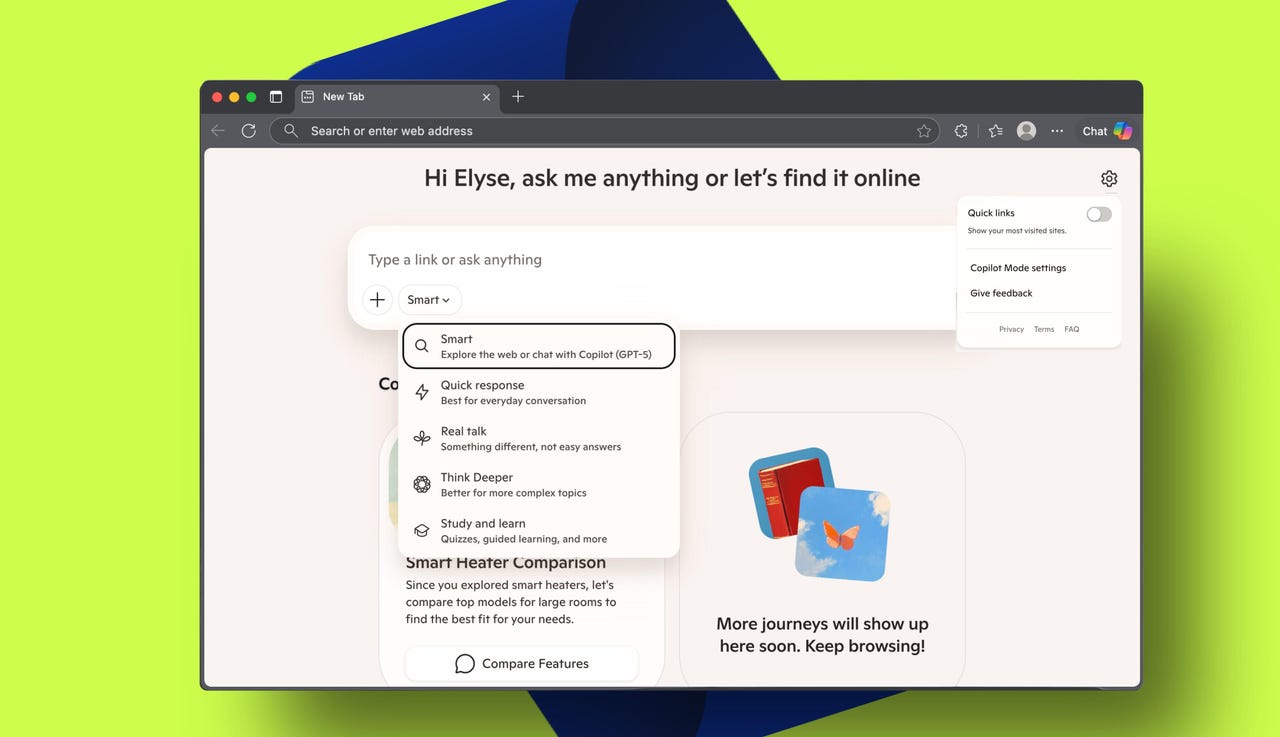Open the page settings gear icon
The height and width of the screenshot is (737, 1280).
coord(1109,179)
